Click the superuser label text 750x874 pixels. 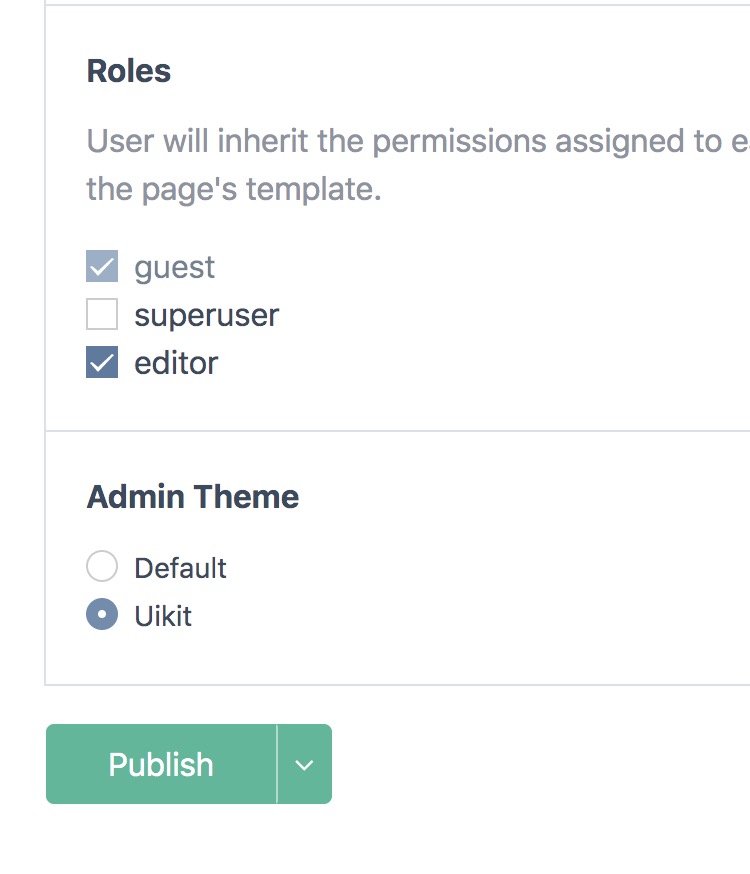click(205, 314)
